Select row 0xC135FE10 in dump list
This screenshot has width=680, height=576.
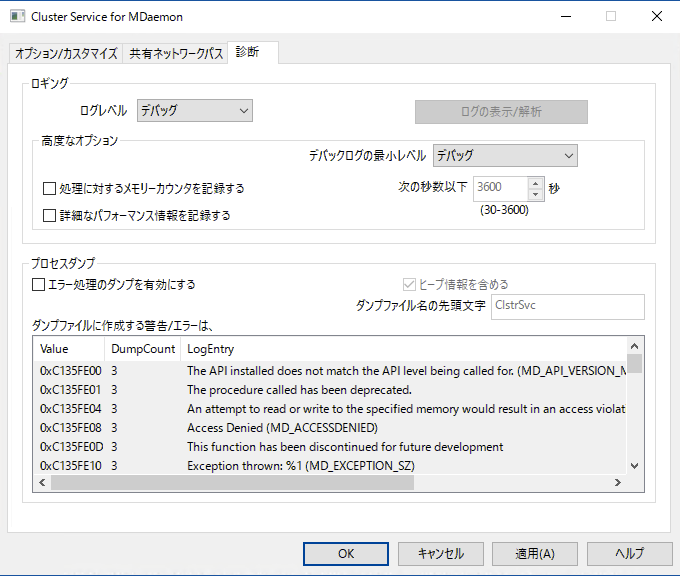(330, 466)
